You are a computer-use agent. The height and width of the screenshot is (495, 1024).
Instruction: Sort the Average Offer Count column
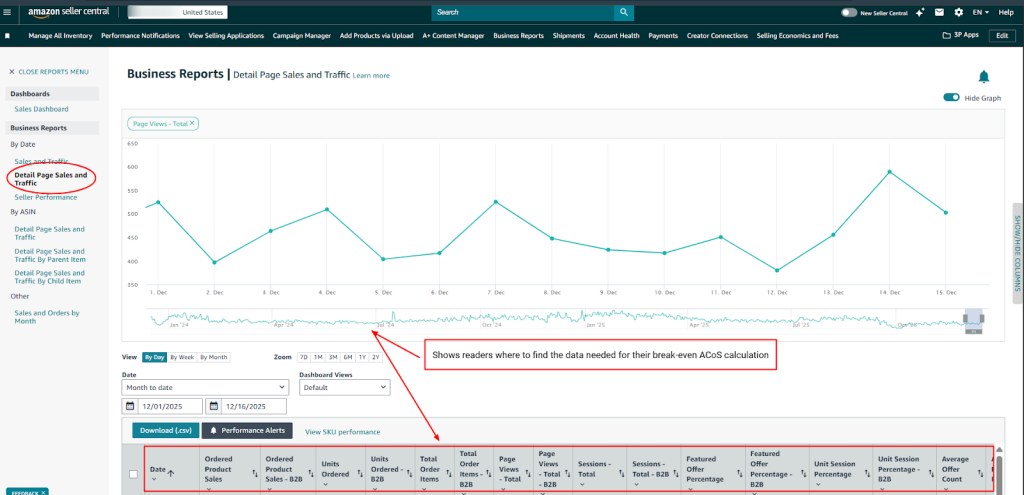click(x=982, y=474)
